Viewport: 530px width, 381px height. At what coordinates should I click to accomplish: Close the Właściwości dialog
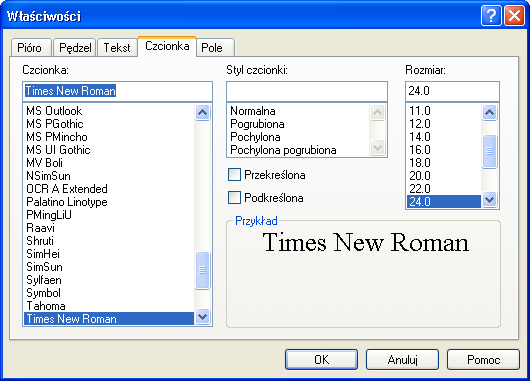(514, 16)
